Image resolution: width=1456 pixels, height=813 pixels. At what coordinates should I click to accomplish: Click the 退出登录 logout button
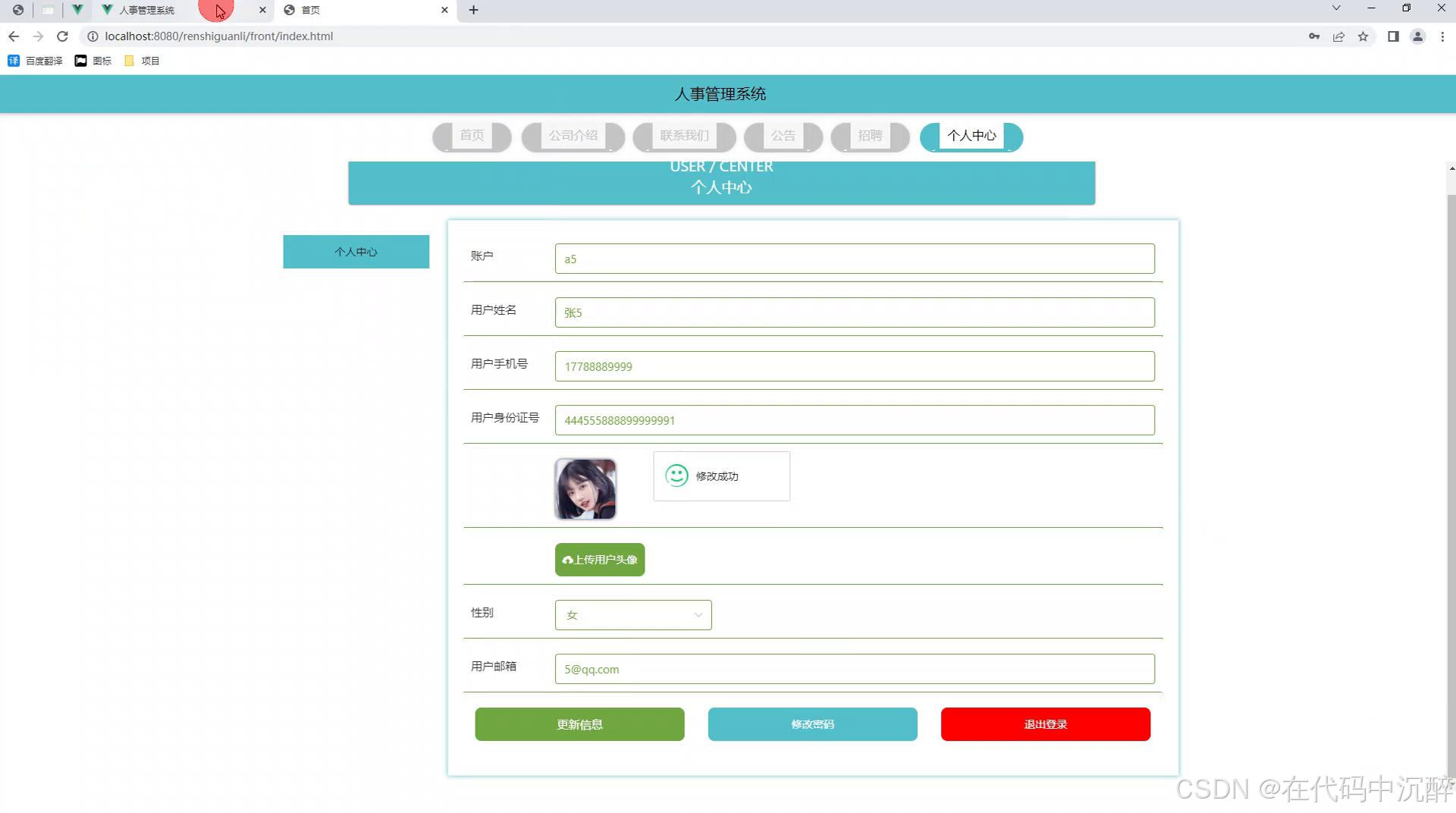(x=1045, y=724)
